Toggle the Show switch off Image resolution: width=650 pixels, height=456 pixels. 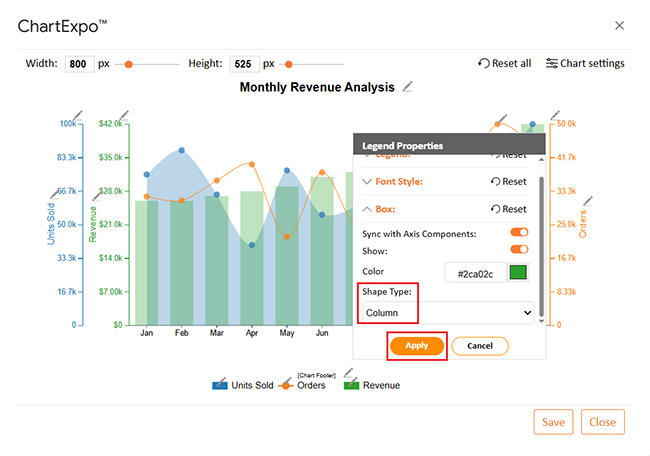click(x=519, y=249)
